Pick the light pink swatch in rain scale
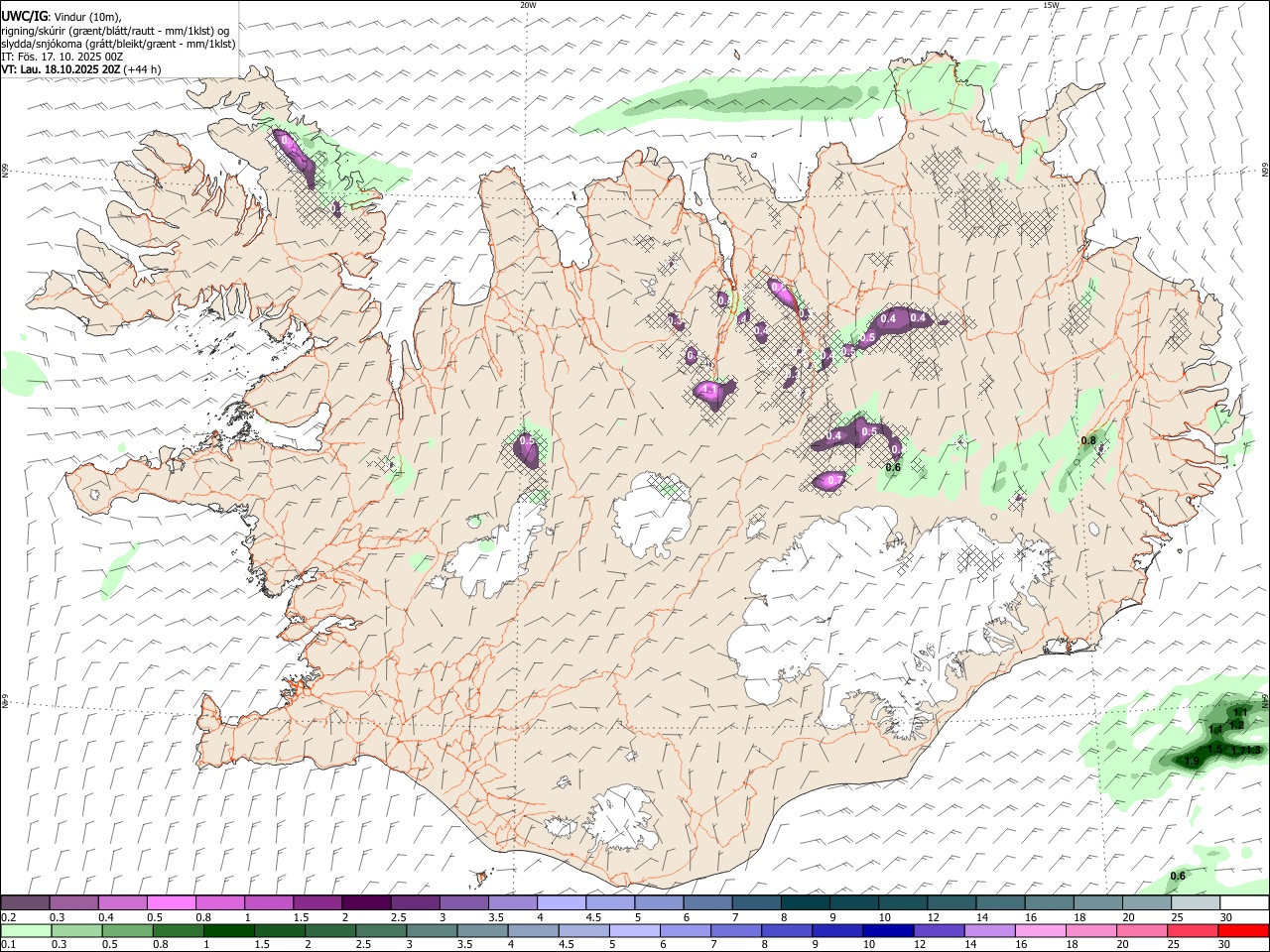This screenshot has width=1270, height=952. (x=1041, y=931)
